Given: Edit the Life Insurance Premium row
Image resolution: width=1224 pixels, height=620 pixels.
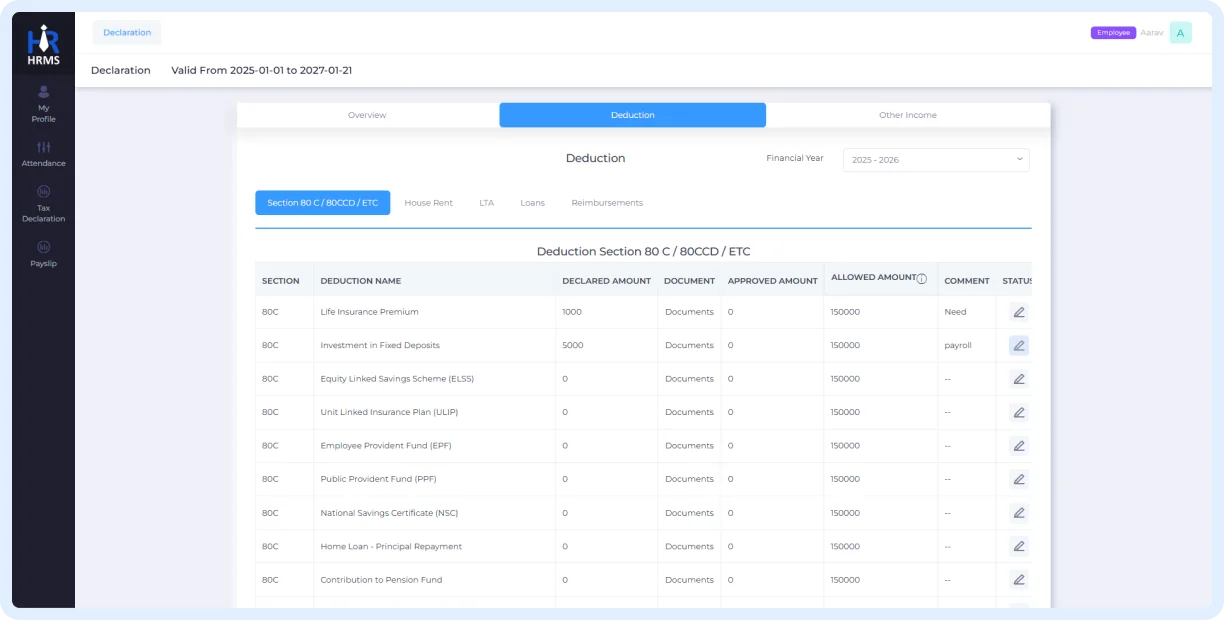Looking at the screenshot, I should [1018, 312].
